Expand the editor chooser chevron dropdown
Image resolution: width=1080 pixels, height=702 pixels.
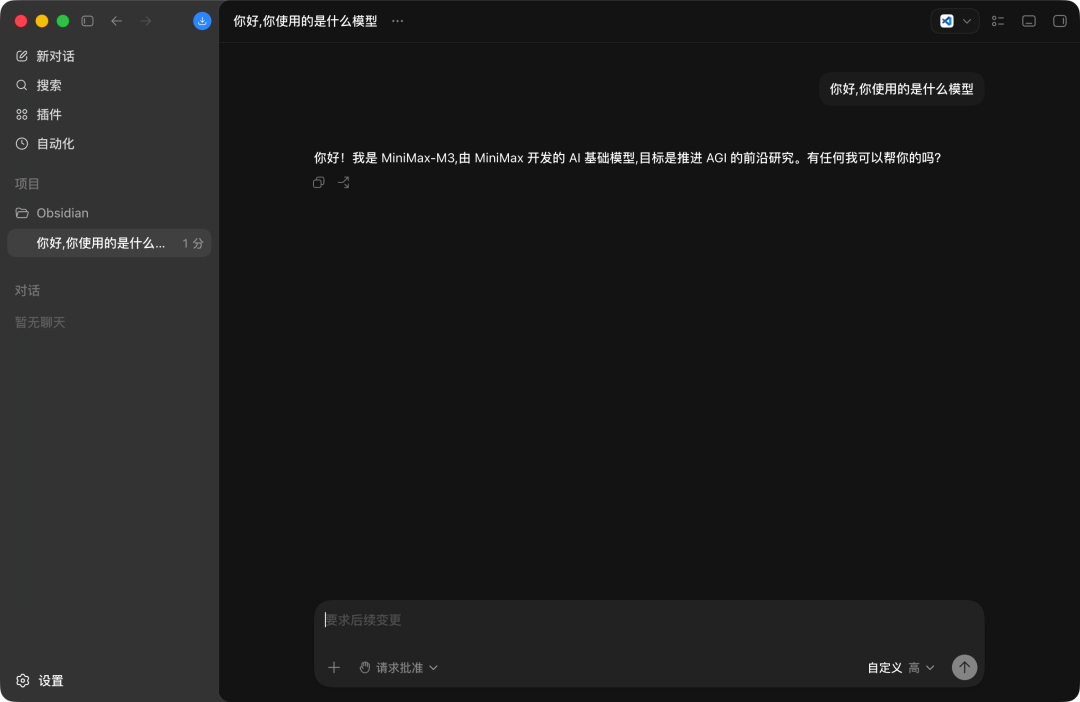click(x=967, y=21)
